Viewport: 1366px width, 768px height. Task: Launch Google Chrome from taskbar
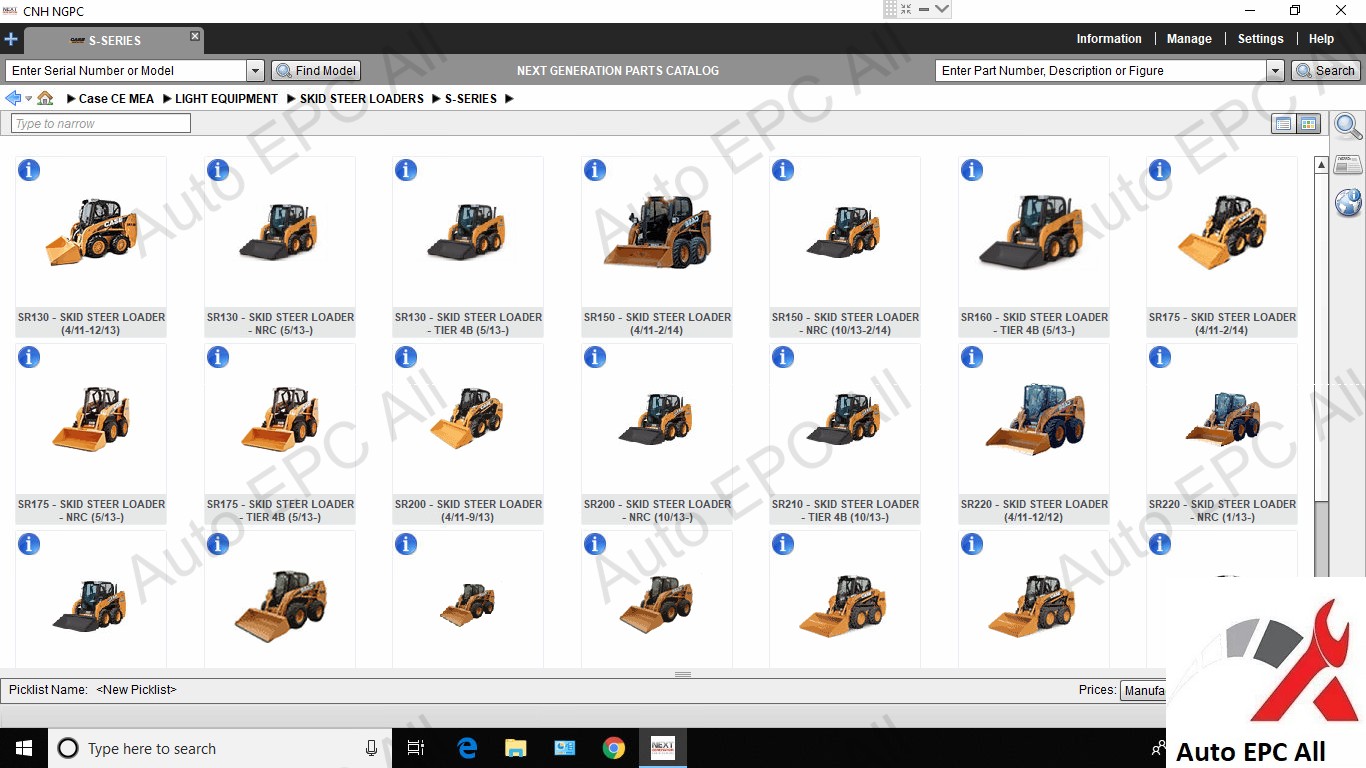[x=614, y=748]
